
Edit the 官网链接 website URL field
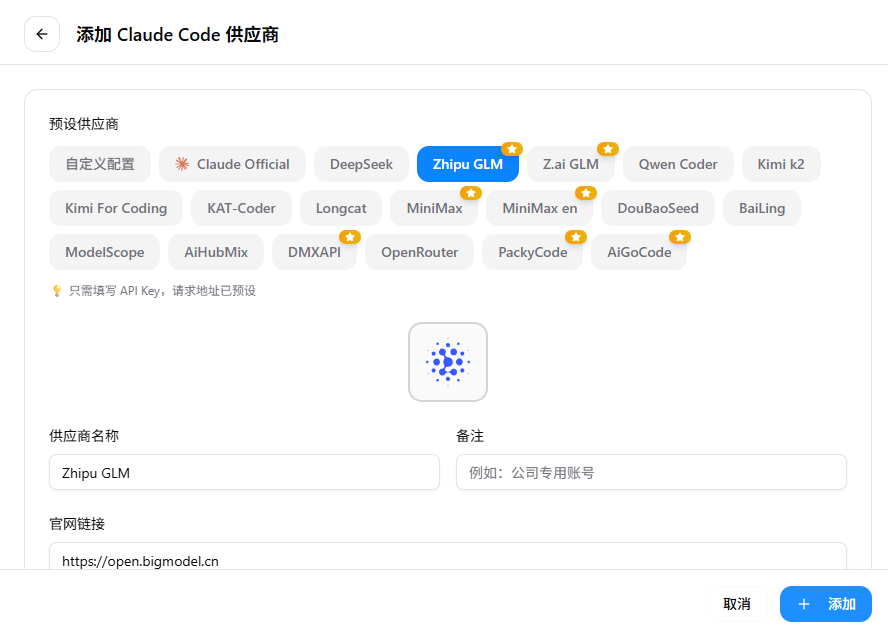447,559
